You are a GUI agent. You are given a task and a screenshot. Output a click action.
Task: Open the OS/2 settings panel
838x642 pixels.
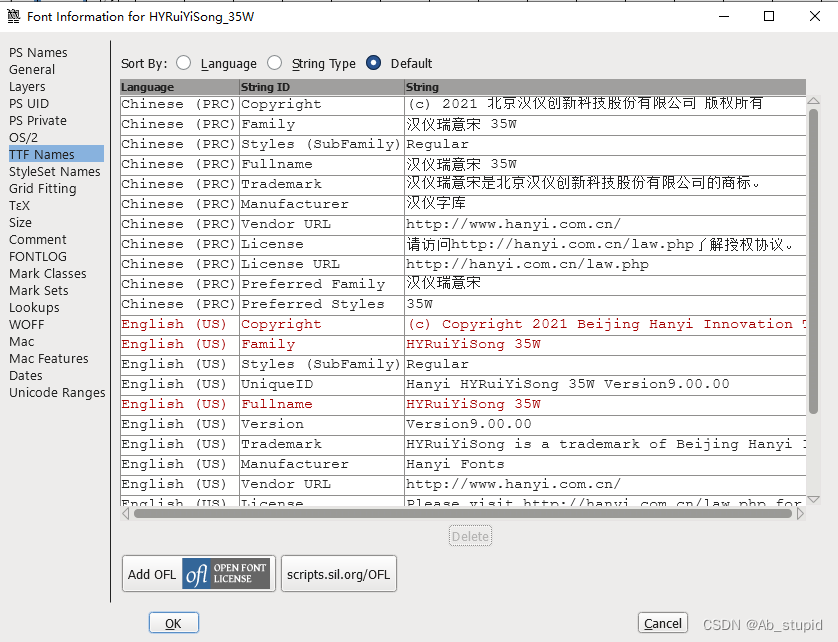[30, 137]
